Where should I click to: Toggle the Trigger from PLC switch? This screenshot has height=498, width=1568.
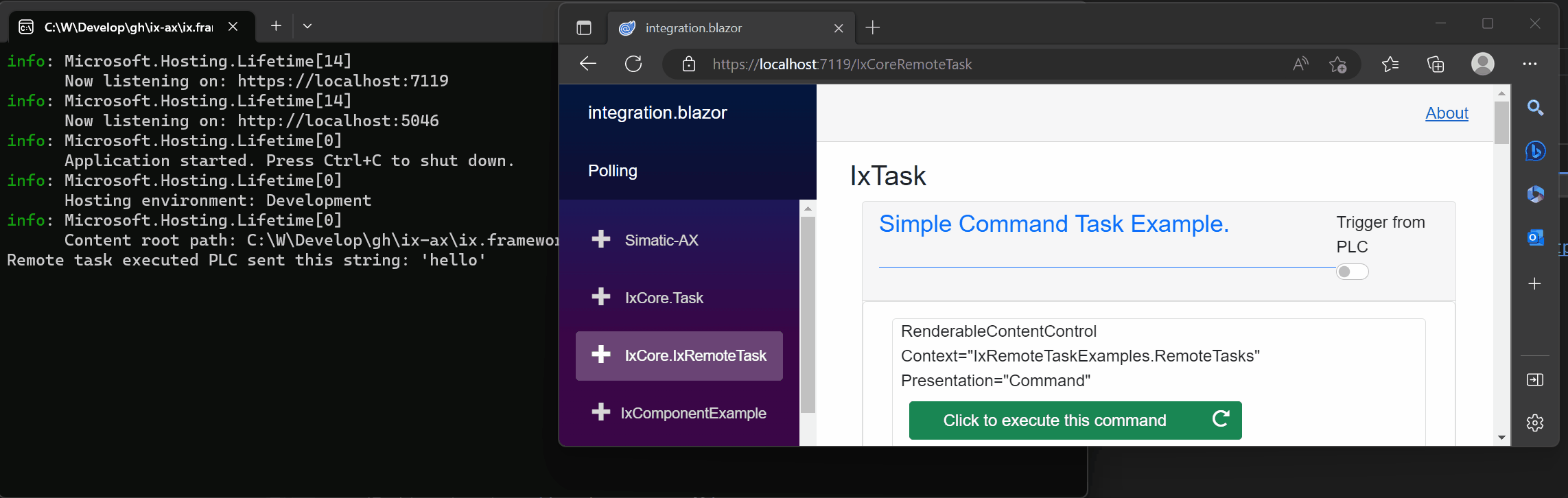pyautogui.click(x=1353, y=272)
